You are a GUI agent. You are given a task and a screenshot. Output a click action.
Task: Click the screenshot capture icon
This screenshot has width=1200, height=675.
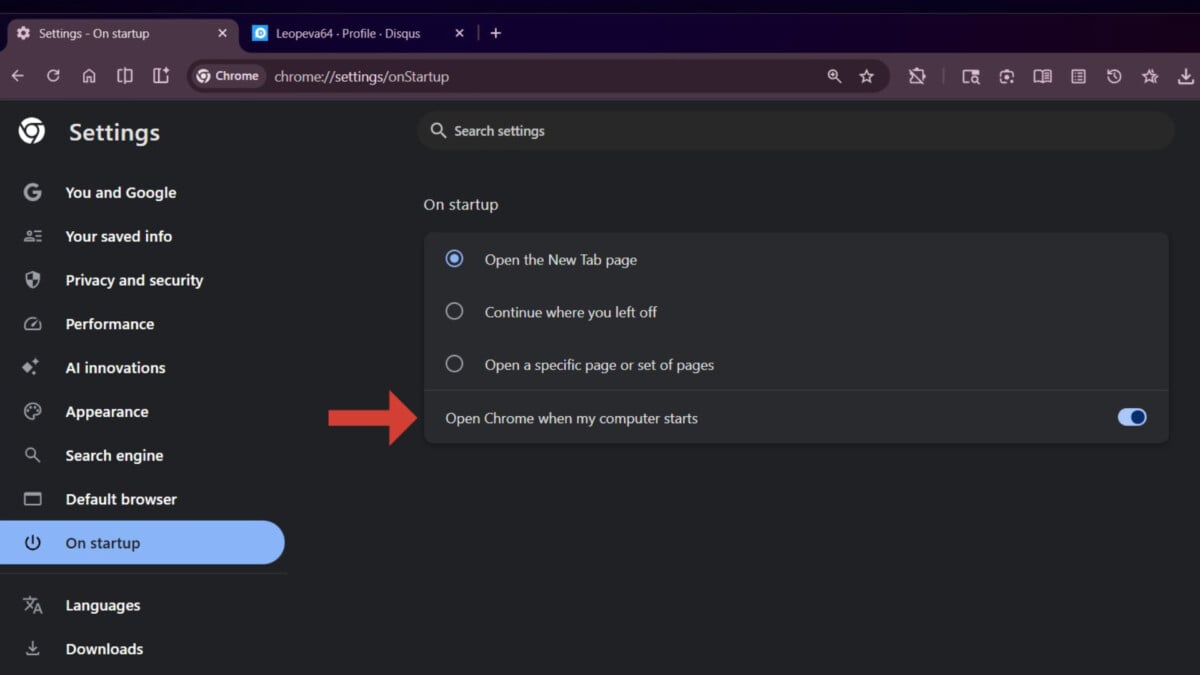coord(1006,76)
